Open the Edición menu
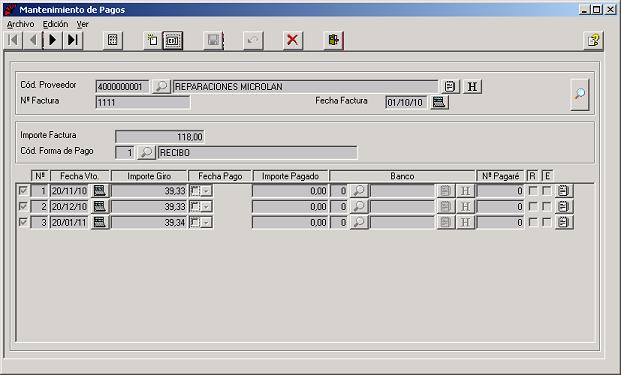 (55, 24)
